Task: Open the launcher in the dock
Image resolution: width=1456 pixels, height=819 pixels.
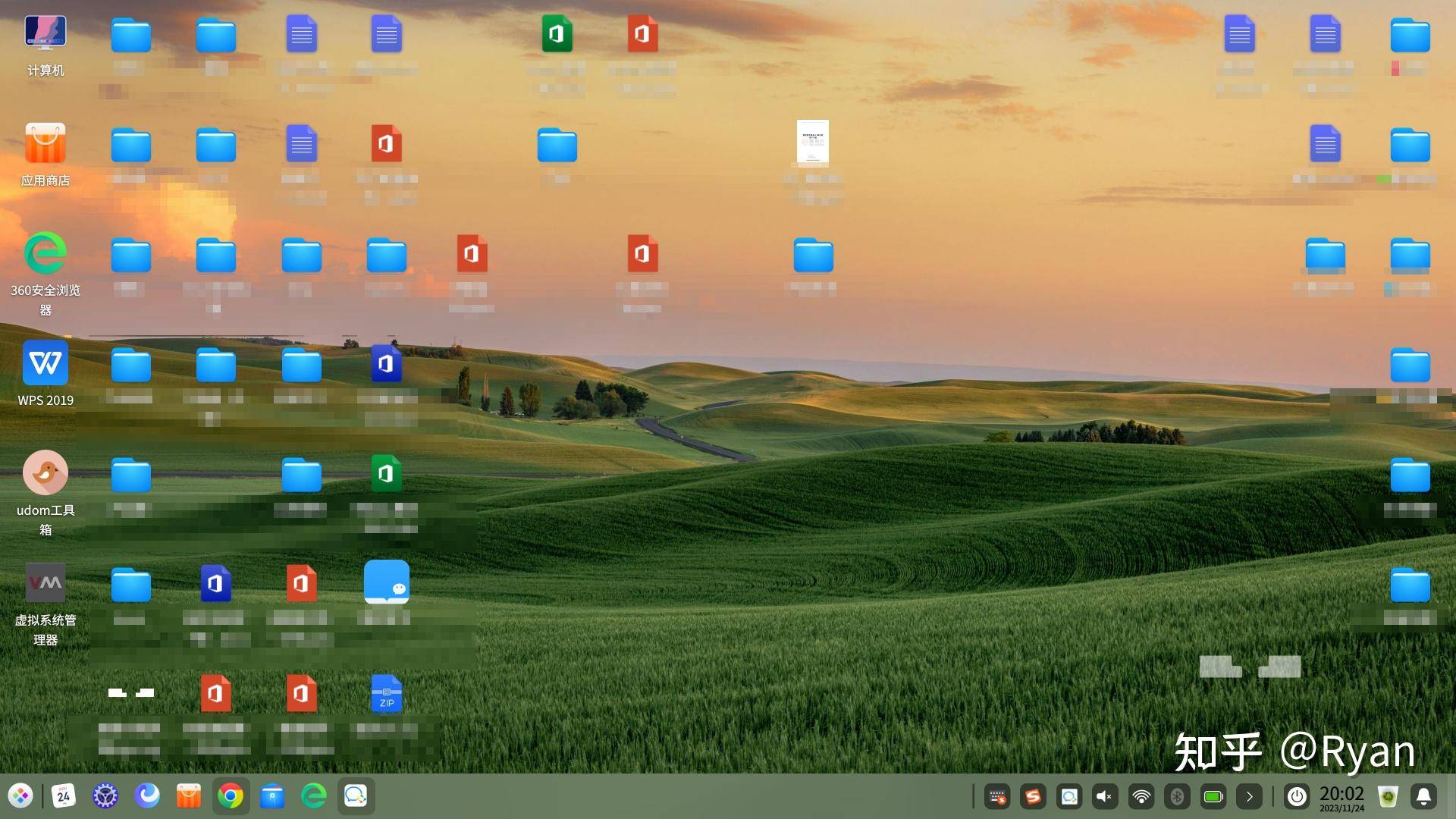Action: (x=20, y=796)
